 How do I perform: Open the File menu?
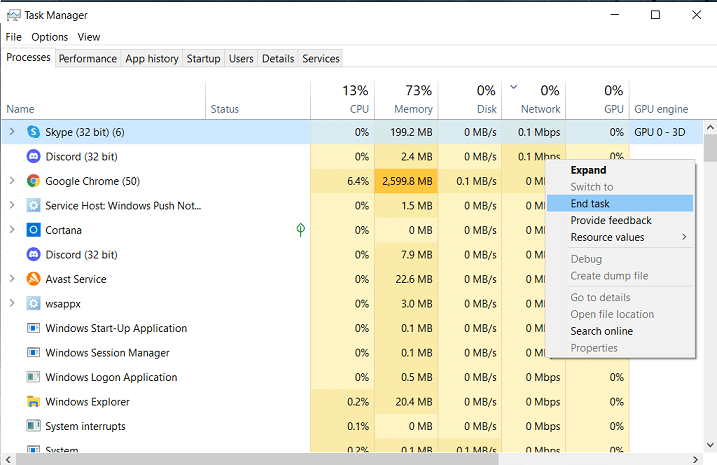(13, 37)
